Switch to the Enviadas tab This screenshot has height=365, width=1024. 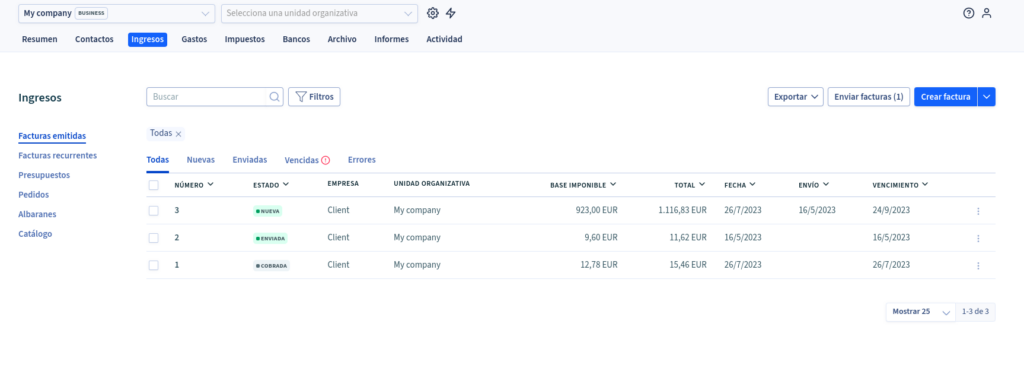249,159
